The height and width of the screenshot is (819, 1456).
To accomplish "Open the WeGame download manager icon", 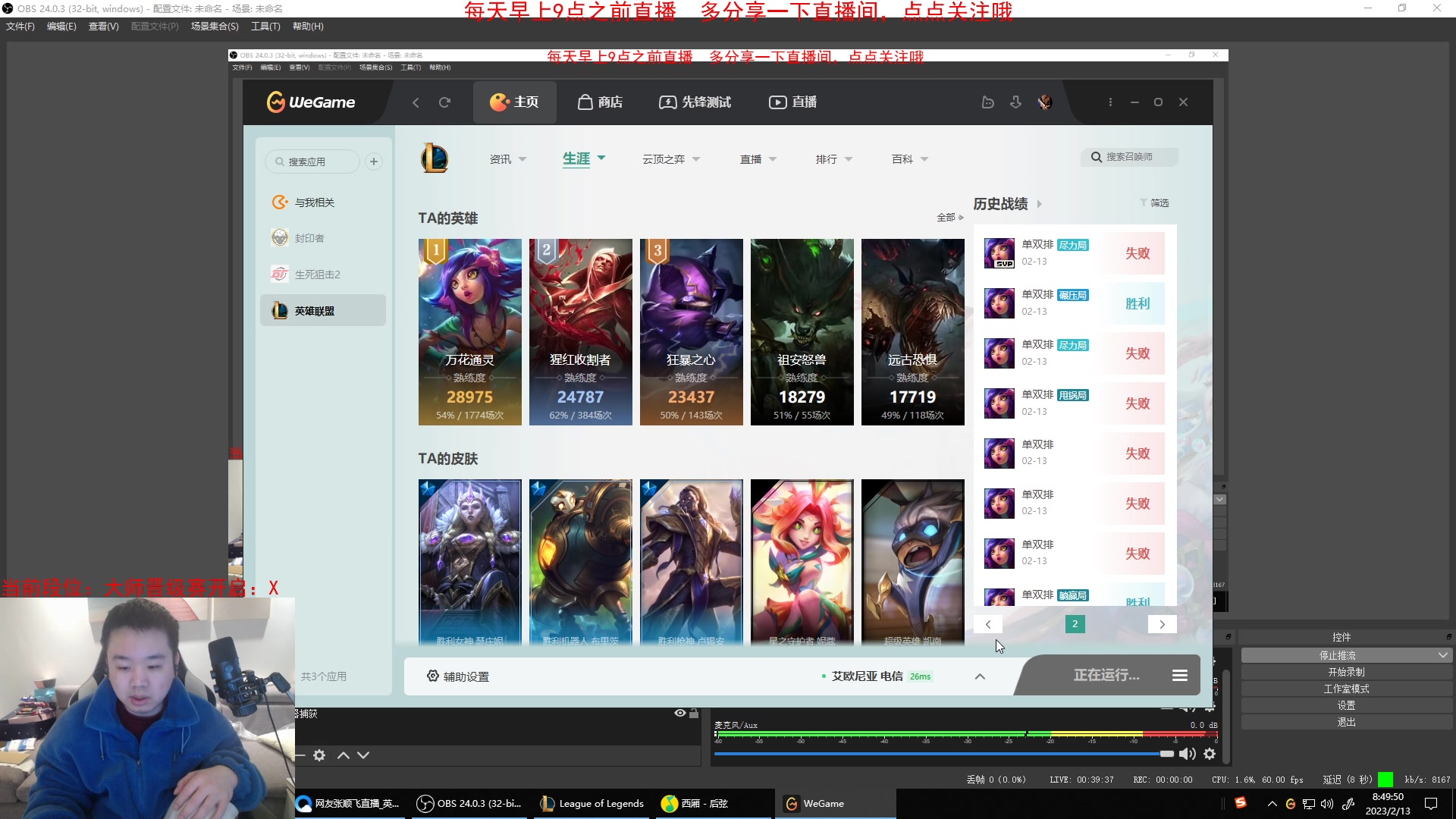I will point(1015,102).
